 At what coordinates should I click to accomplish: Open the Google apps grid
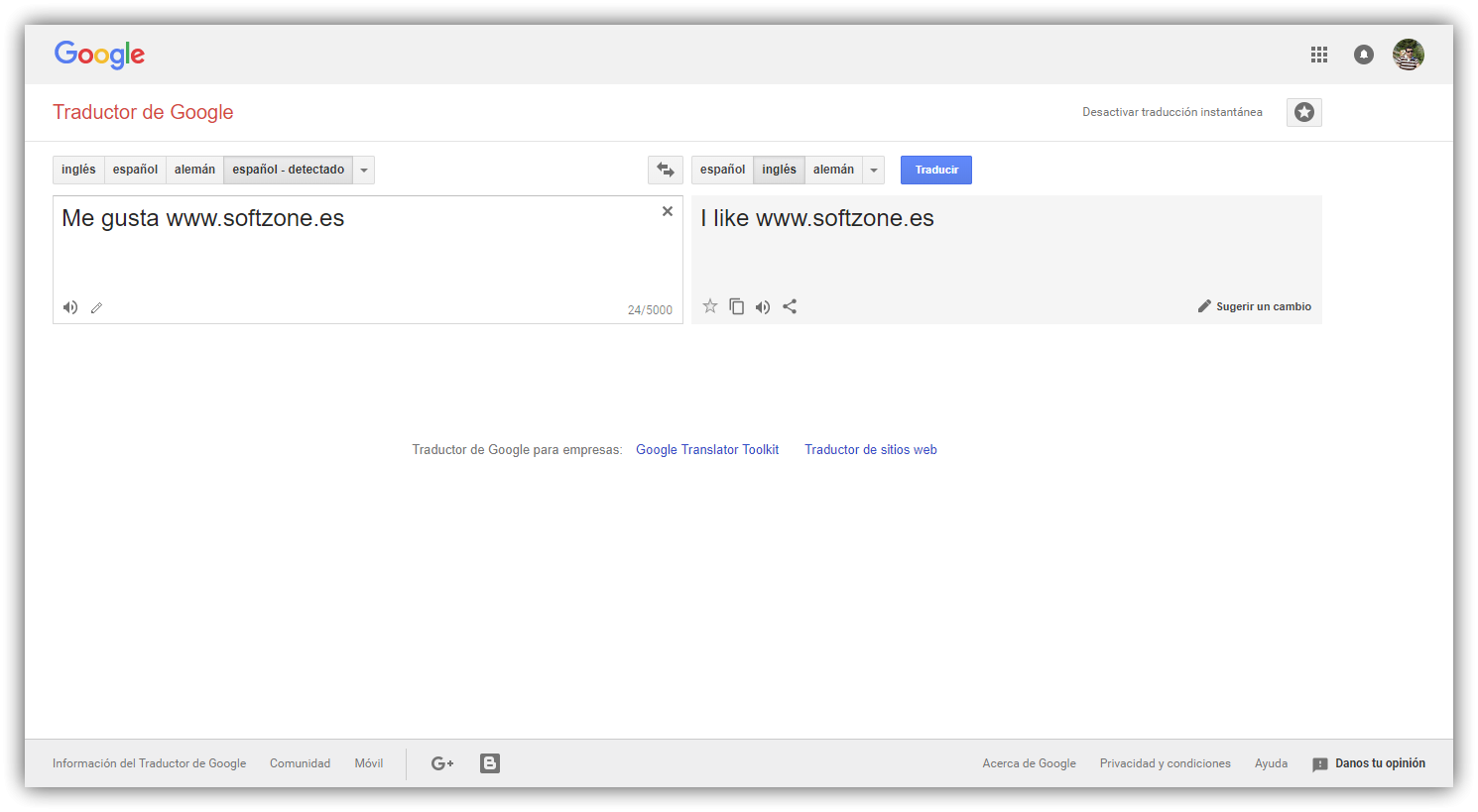coord(1318,55)
